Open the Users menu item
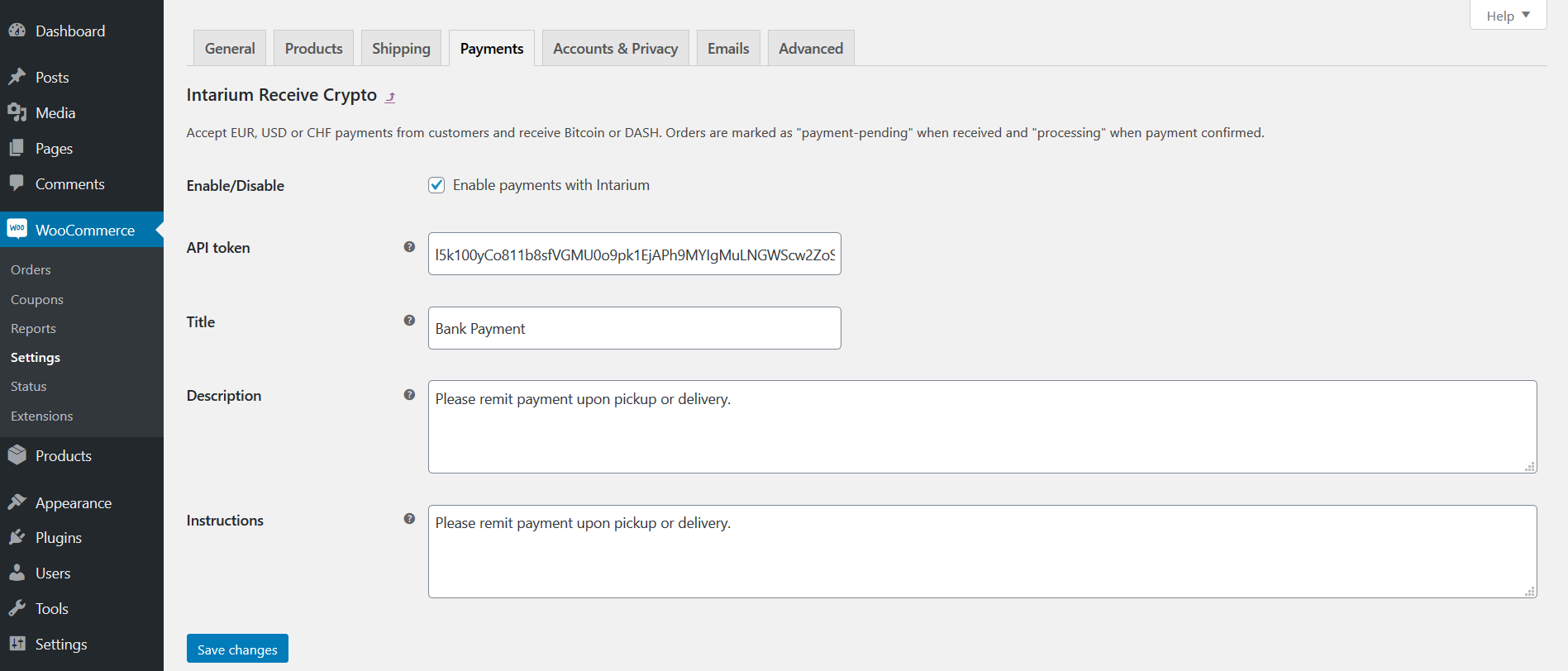Screen dimensions: 1568x671 82,573
